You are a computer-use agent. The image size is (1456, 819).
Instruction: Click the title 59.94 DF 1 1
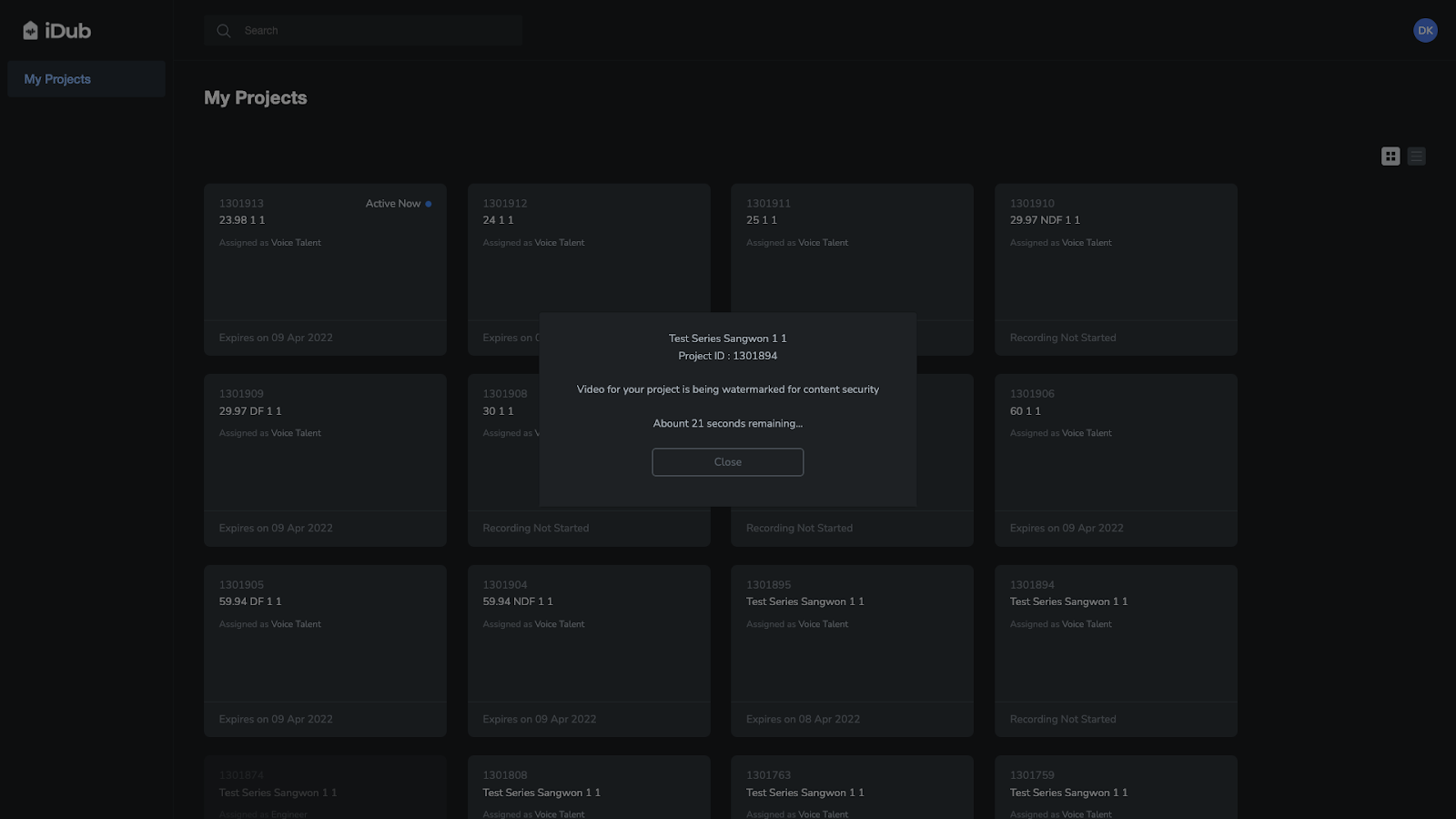[x=250, y=602]
